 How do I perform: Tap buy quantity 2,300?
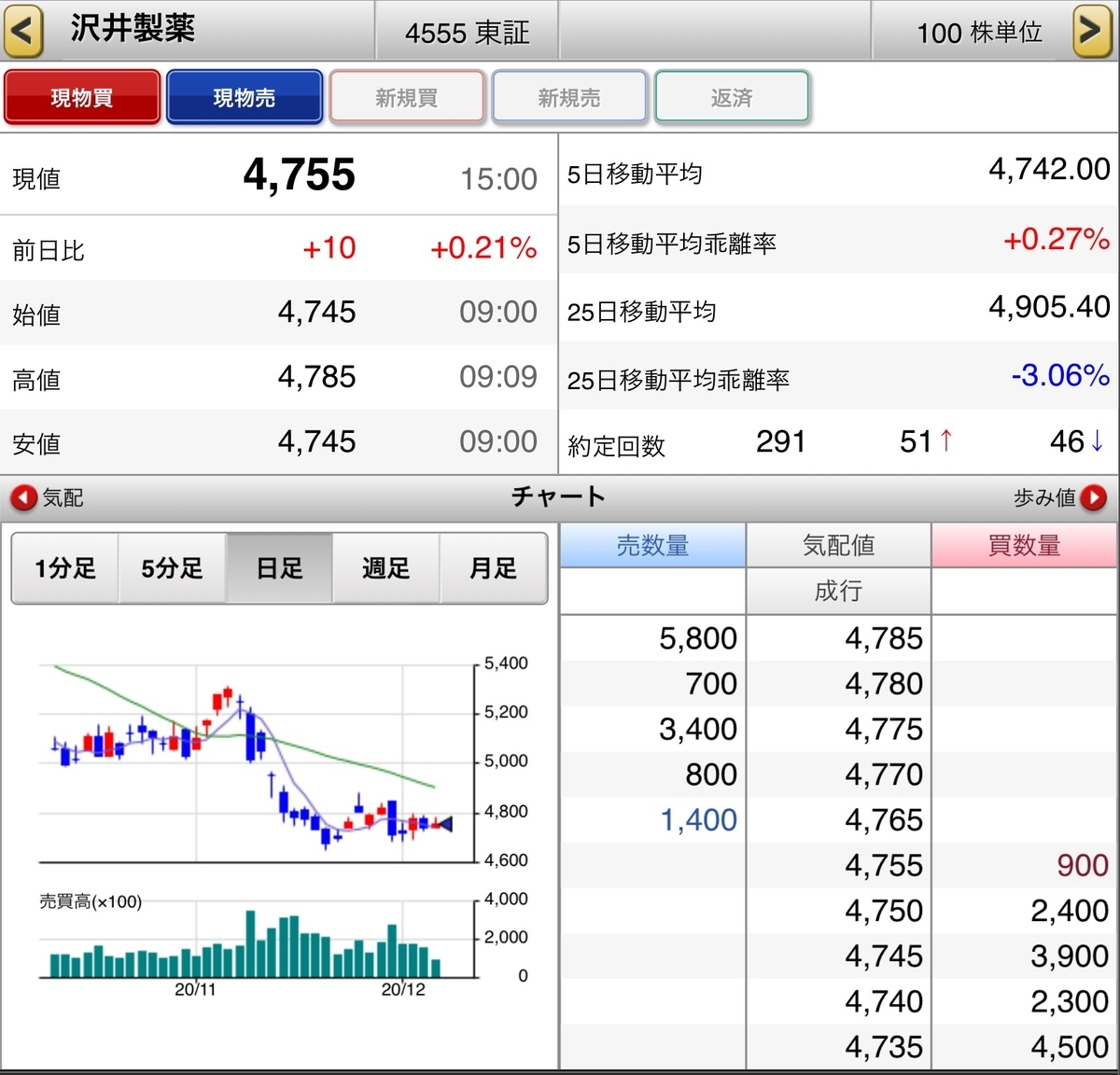(x=1070, y=1001)
